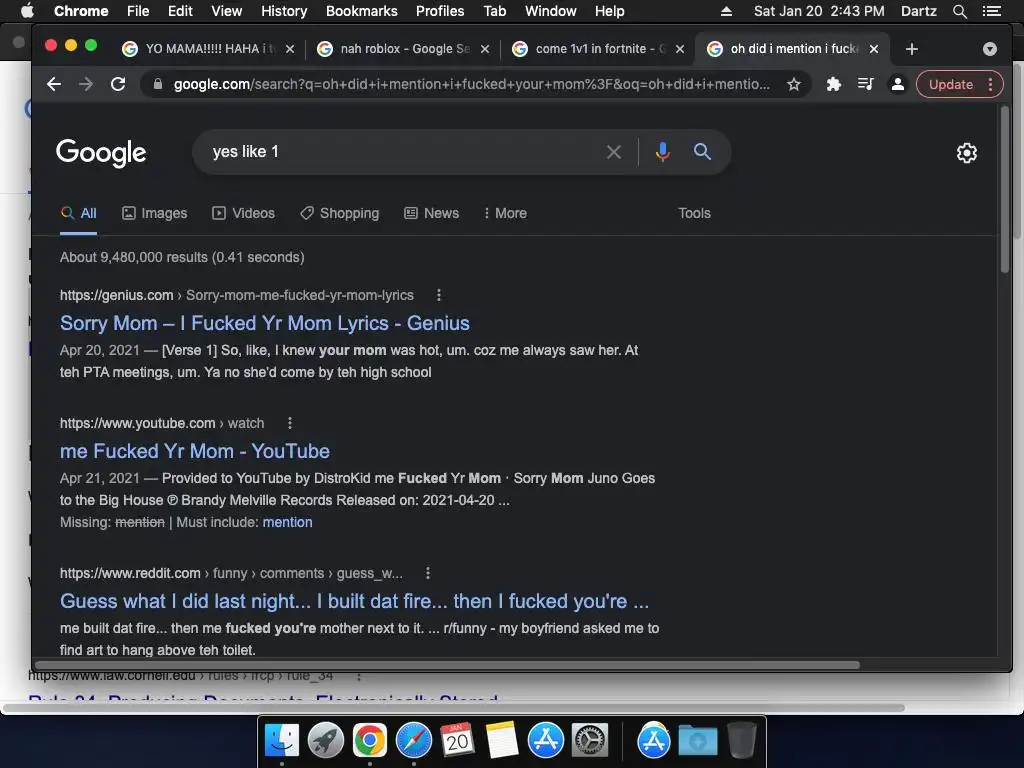Screen dimensions: 1024x768
Task: Open the 'me Fucked Yr Mom - YouTube' link
Action: (x=195, y=451)
